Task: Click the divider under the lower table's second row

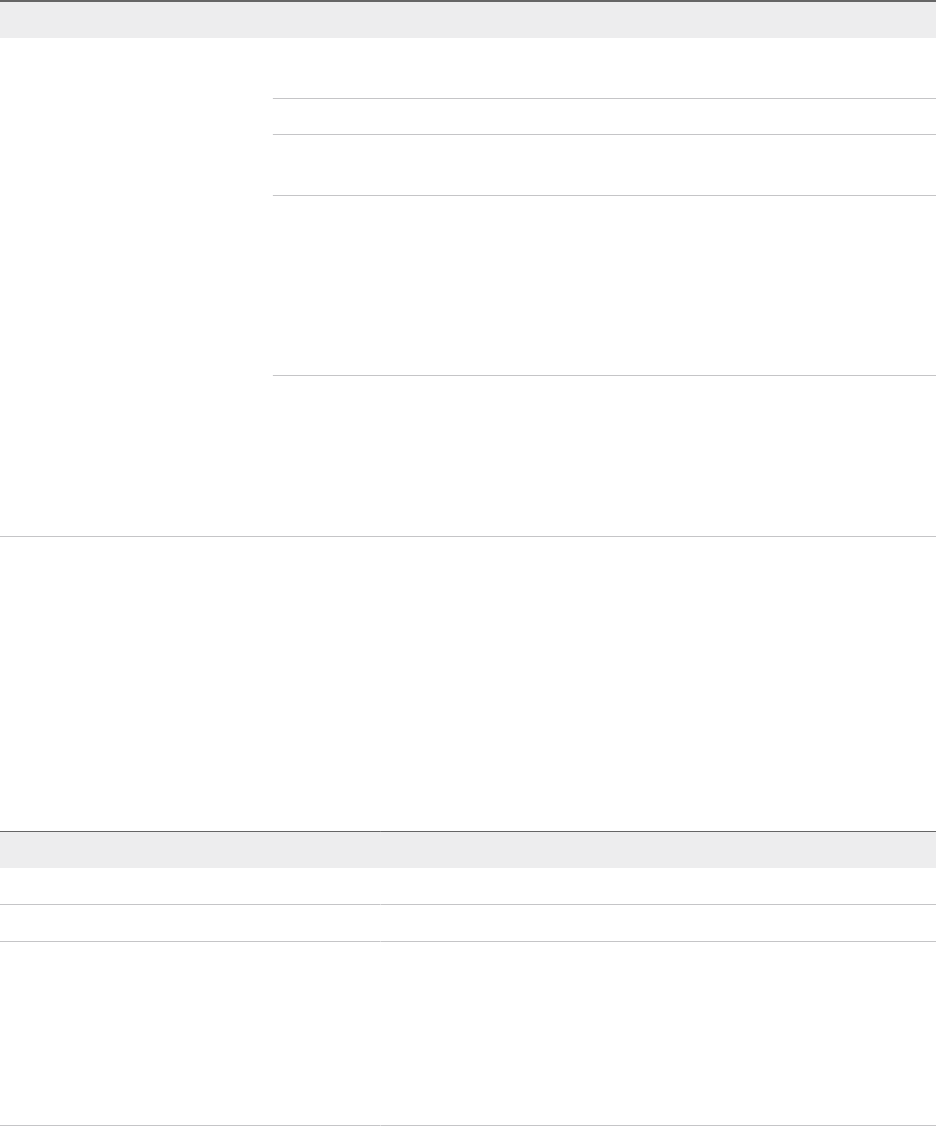Action: pos(468,941)
